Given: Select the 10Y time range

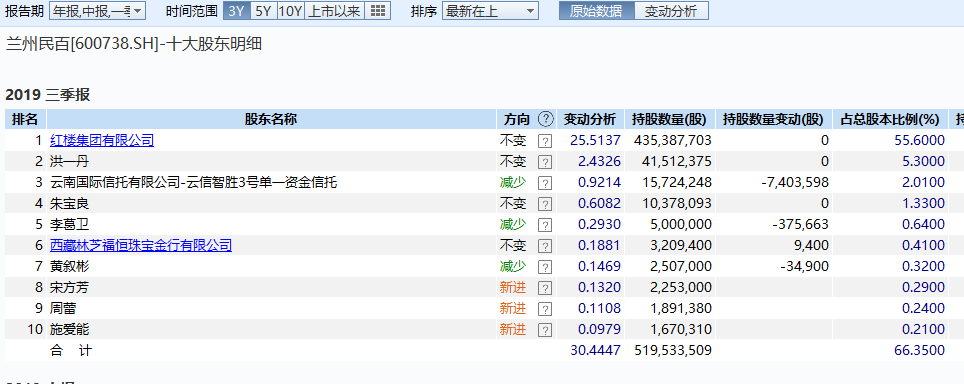Looking at the screenshot, I should click(x=290, y=11).
